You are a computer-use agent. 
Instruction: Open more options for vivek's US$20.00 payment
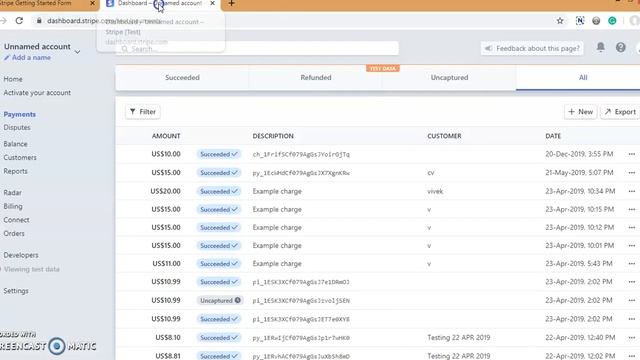pos(631,191)
